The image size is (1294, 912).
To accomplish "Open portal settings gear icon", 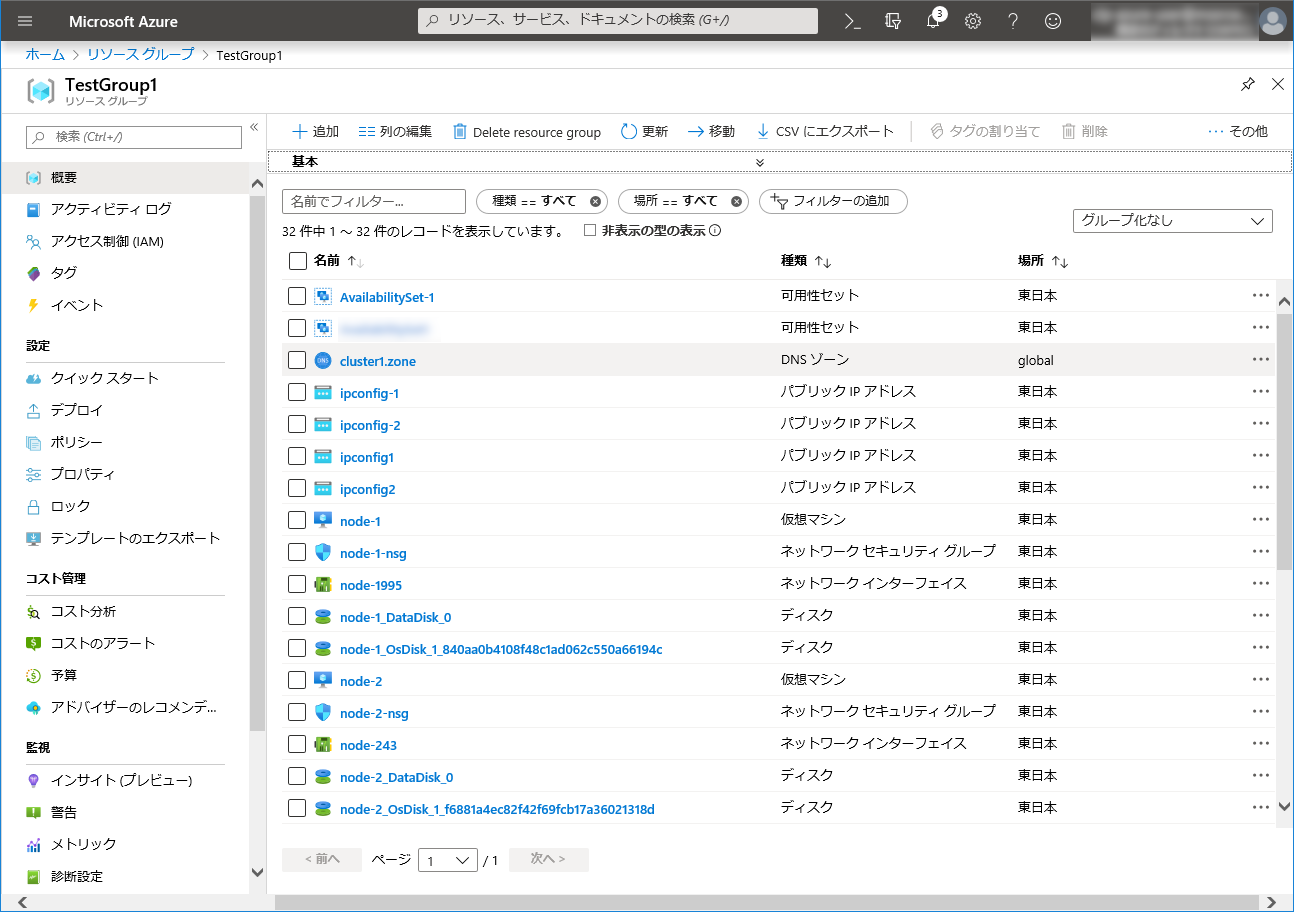I will tap(973, 21).
